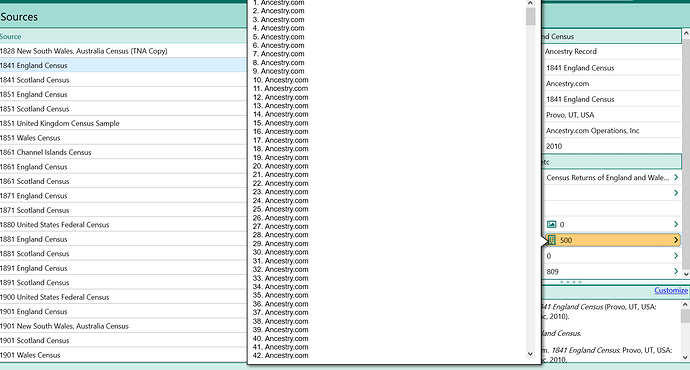Click the source details panel scroll-up arrow
The image size is (690, 370).
(686, 33)
